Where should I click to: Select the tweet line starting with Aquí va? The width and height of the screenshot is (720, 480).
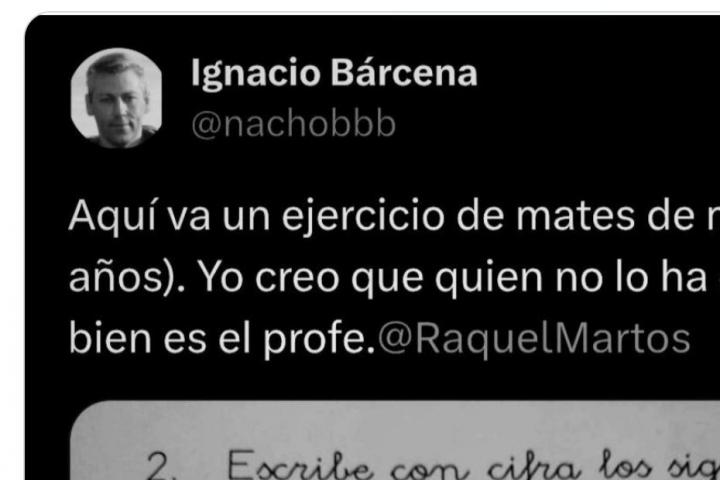click(394, 216)
